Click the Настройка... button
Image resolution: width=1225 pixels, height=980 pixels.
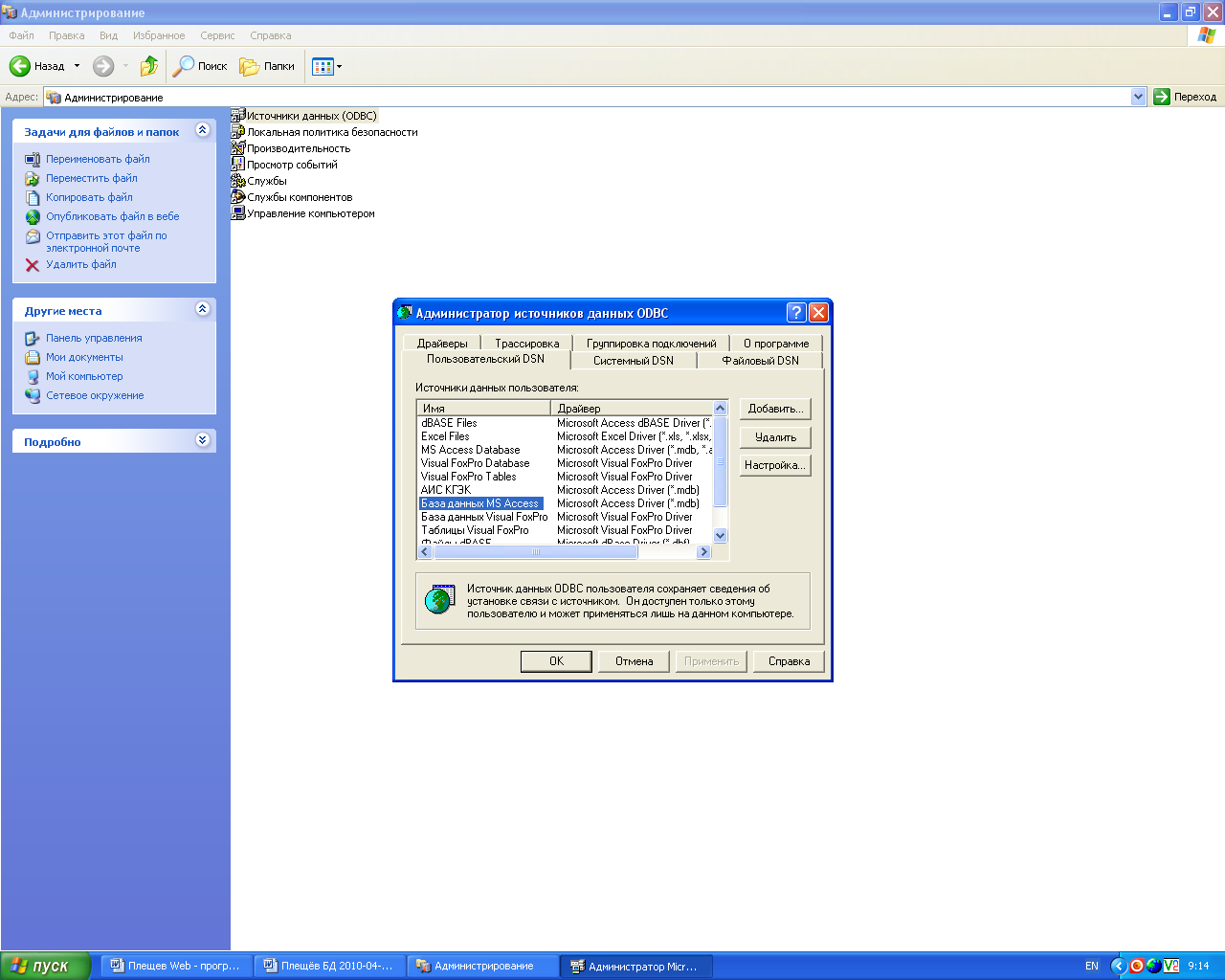coord(775,465)
